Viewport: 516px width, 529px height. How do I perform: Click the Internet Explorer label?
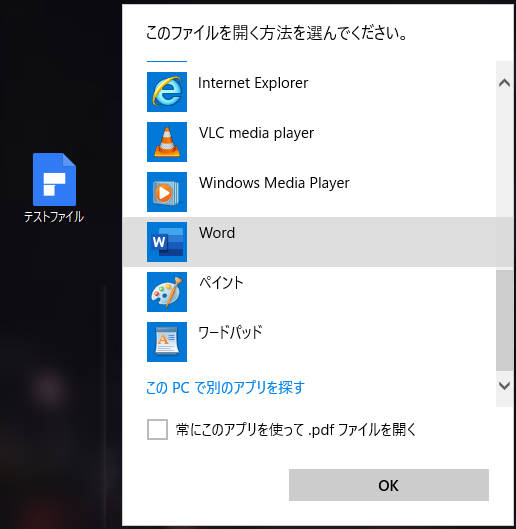click(x=253, y=83)
